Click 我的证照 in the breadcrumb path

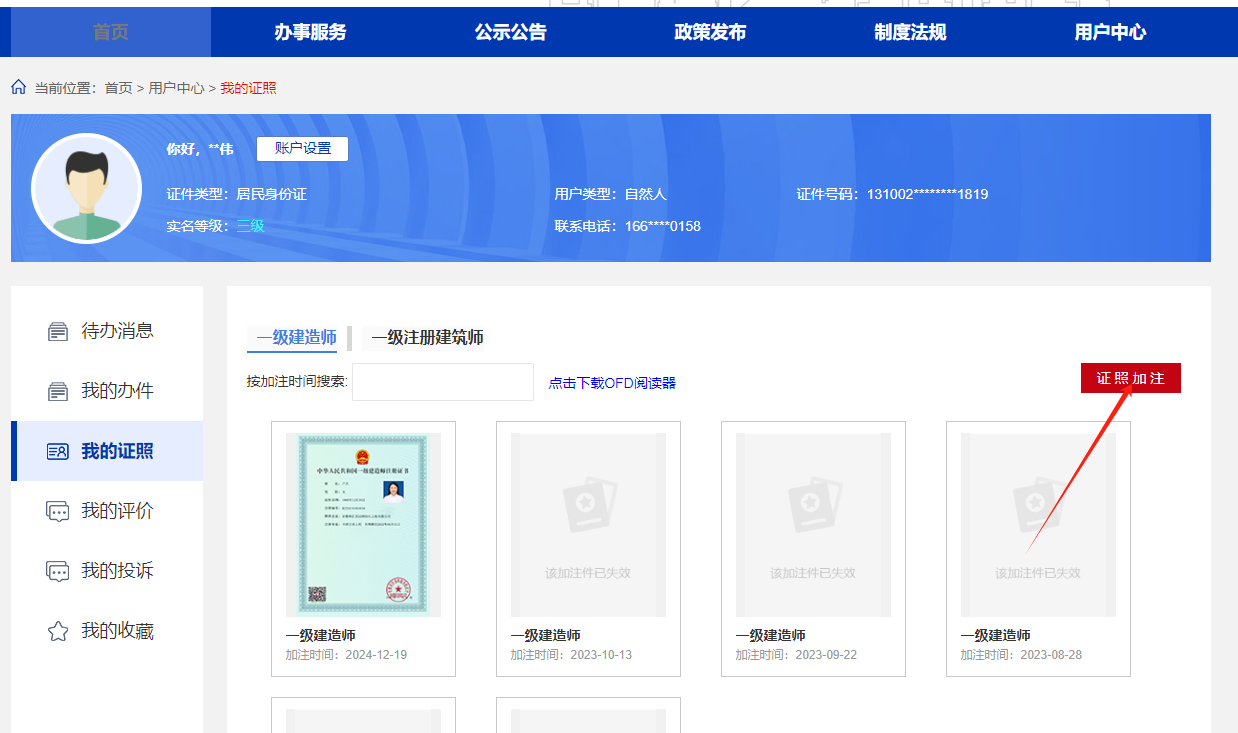(249, 88)
